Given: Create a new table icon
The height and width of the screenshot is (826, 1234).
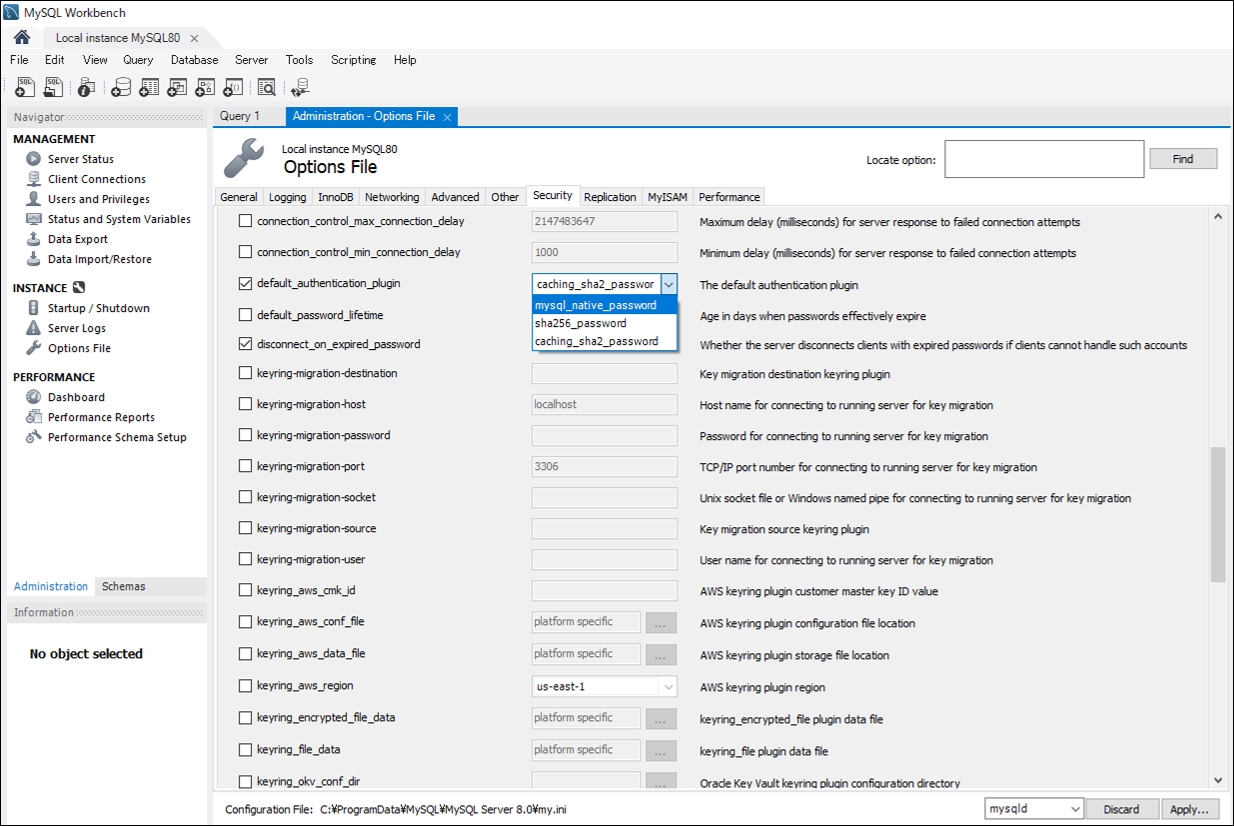Looking at the screenshot, I should [x=149, y=88].
